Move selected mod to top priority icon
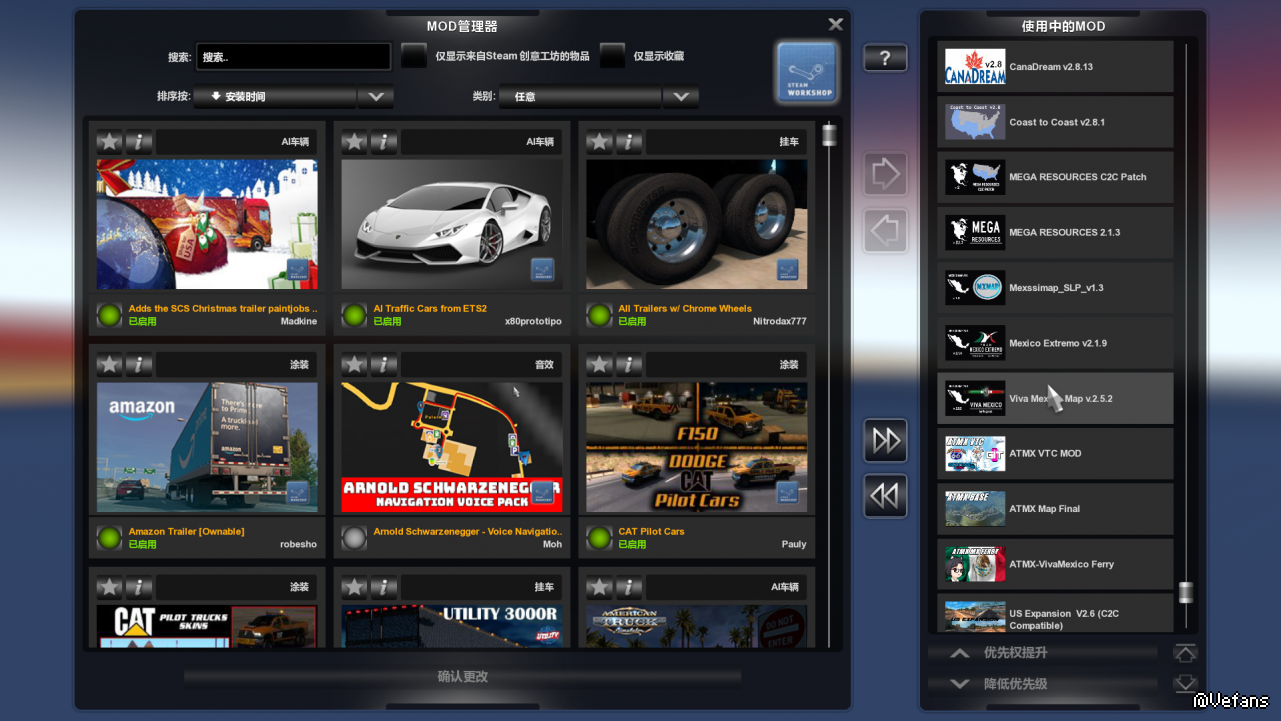 click(x=1185, y=653)
